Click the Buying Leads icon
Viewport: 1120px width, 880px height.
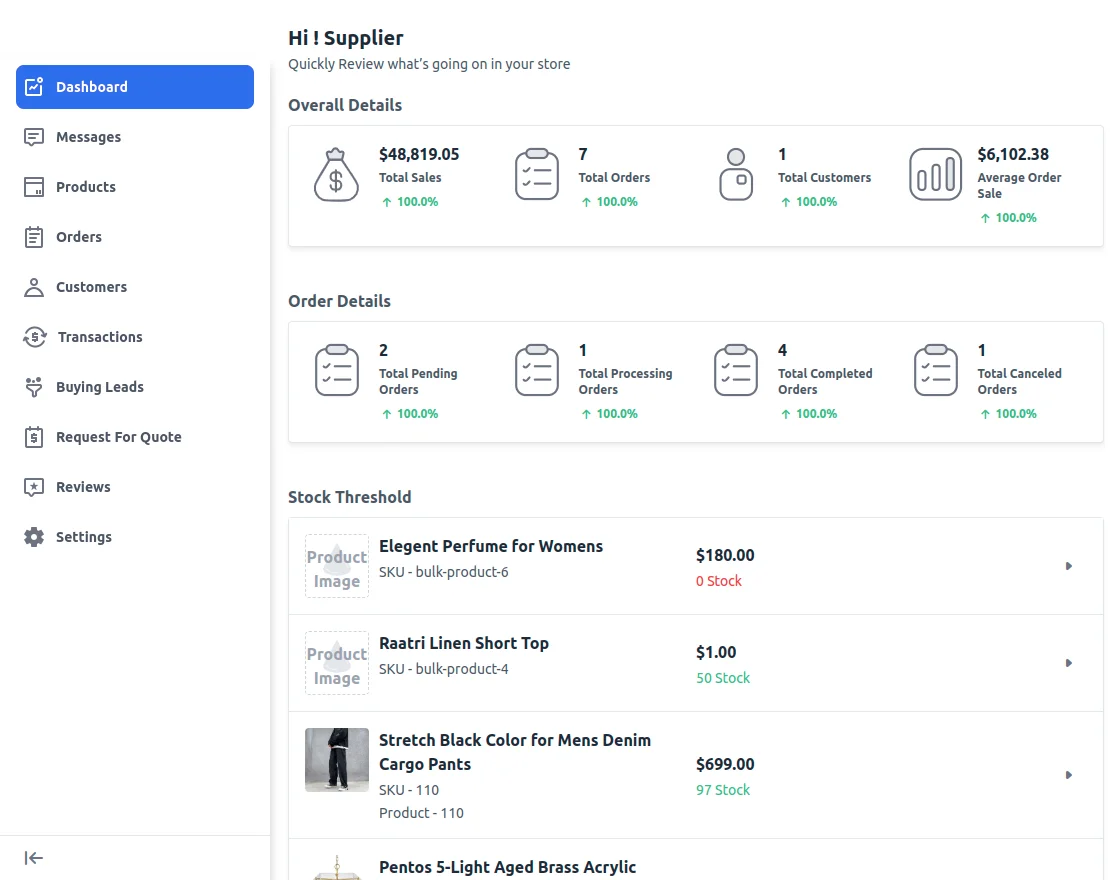(33, 387)
